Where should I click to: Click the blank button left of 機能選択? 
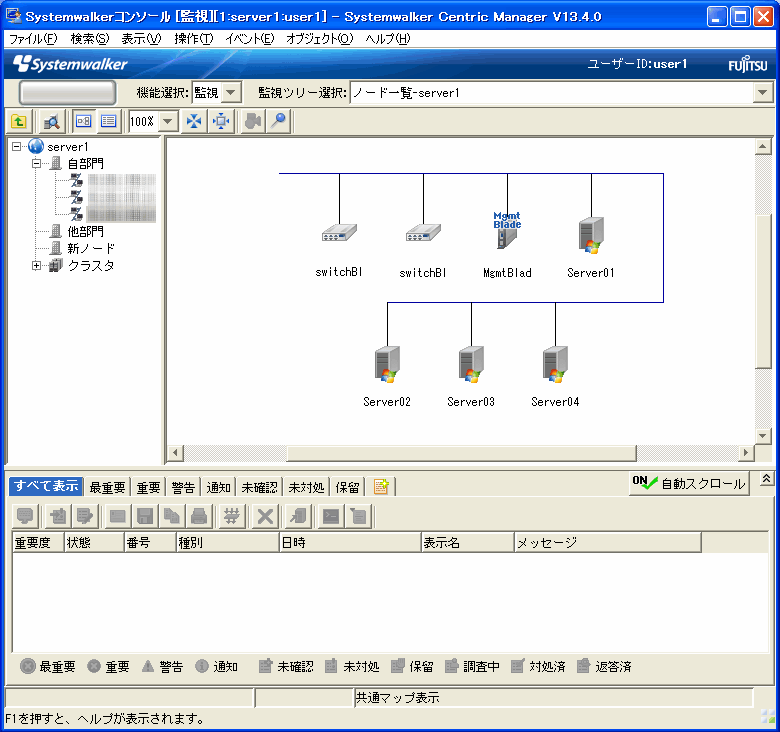click(67, 92)
